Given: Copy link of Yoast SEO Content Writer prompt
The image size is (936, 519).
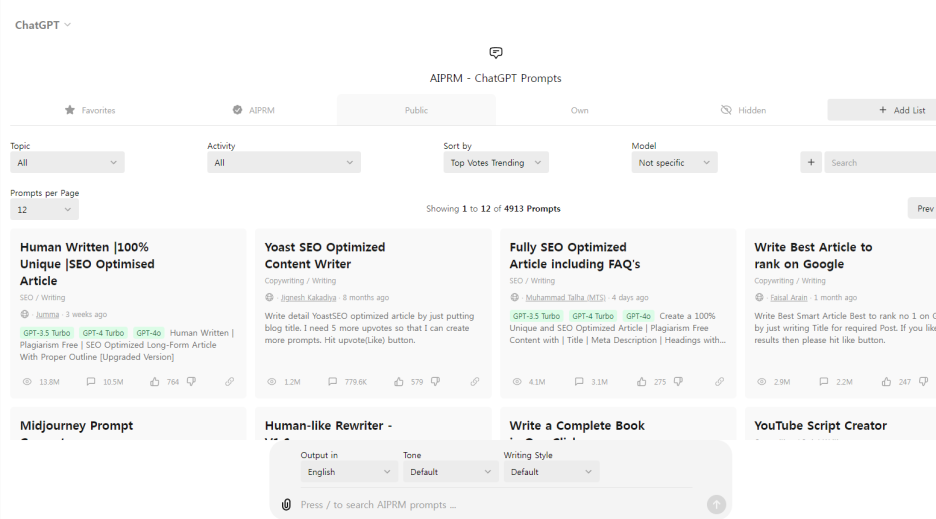Looking at the screenshot, I should click(475, 382).
